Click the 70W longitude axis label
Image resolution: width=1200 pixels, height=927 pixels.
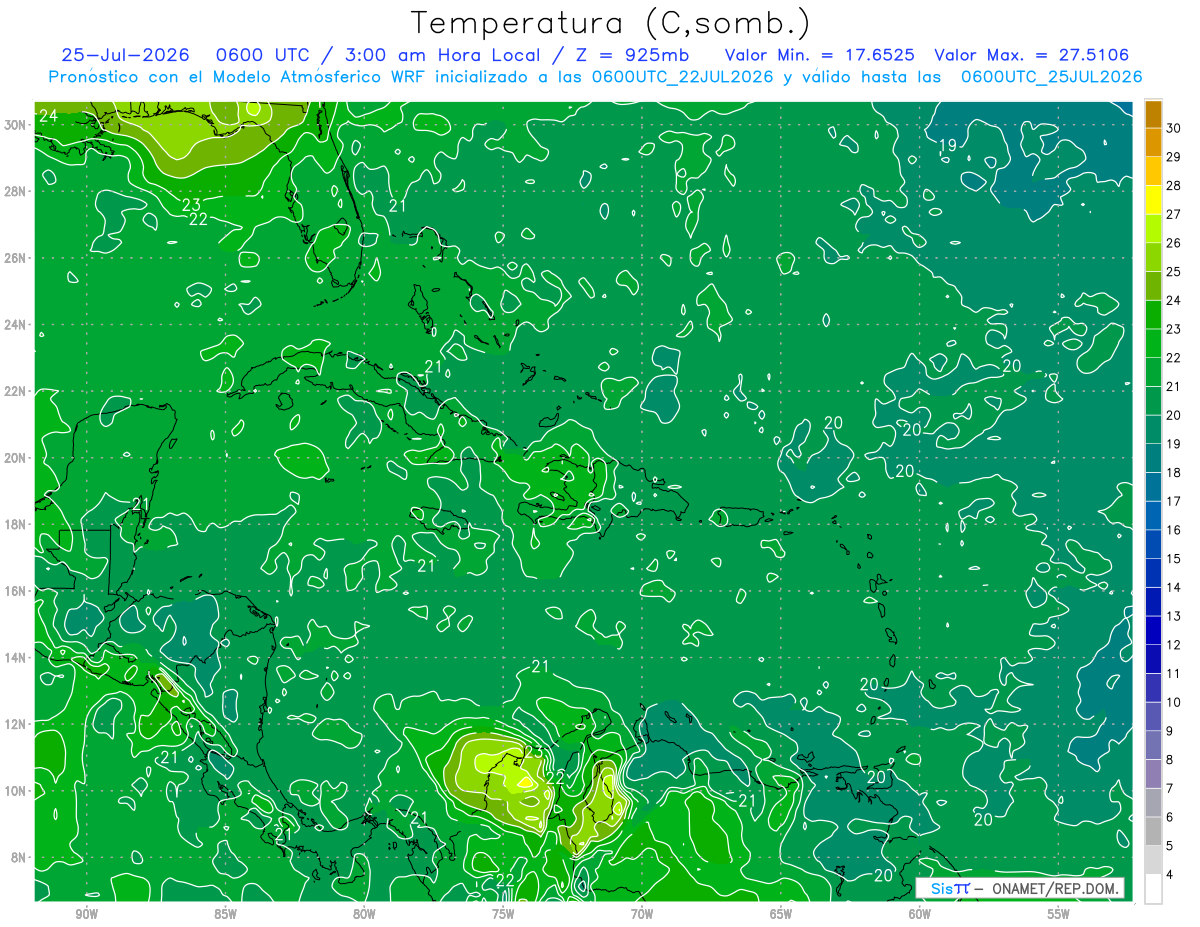pos(642,914)
